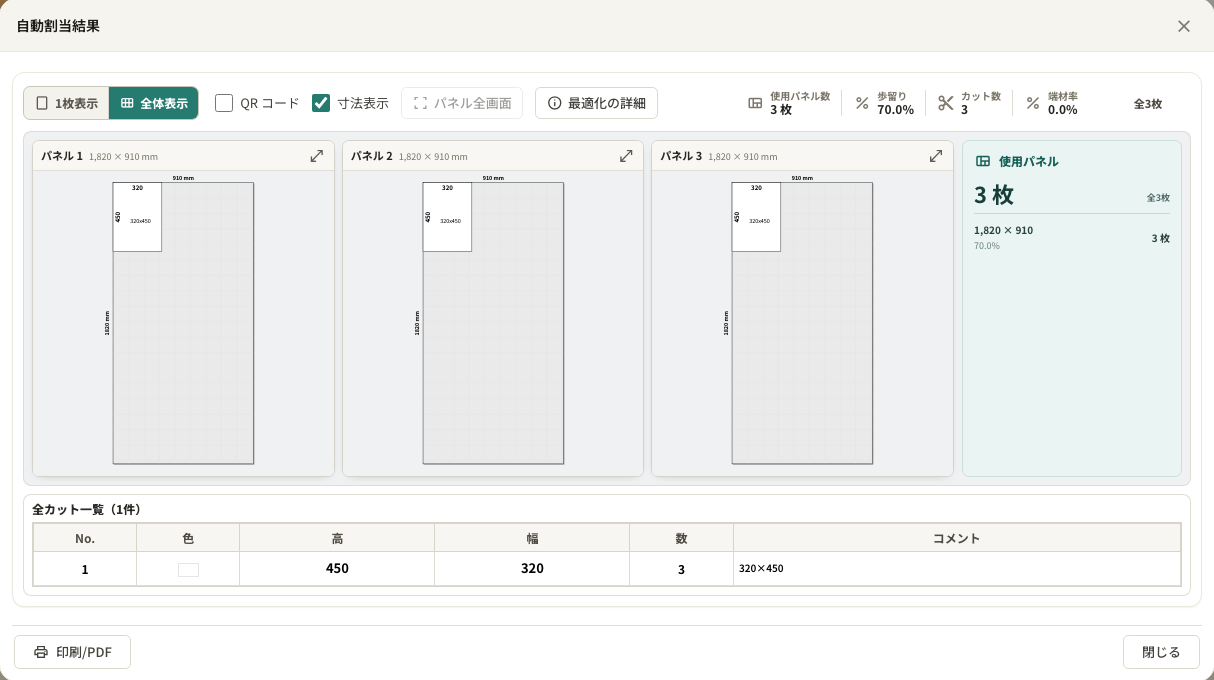The height and width of the screenshot is (680, 1214).
Task: Click width value 320 in cut list
Action: pyautogui.click(x=532, y=568)
